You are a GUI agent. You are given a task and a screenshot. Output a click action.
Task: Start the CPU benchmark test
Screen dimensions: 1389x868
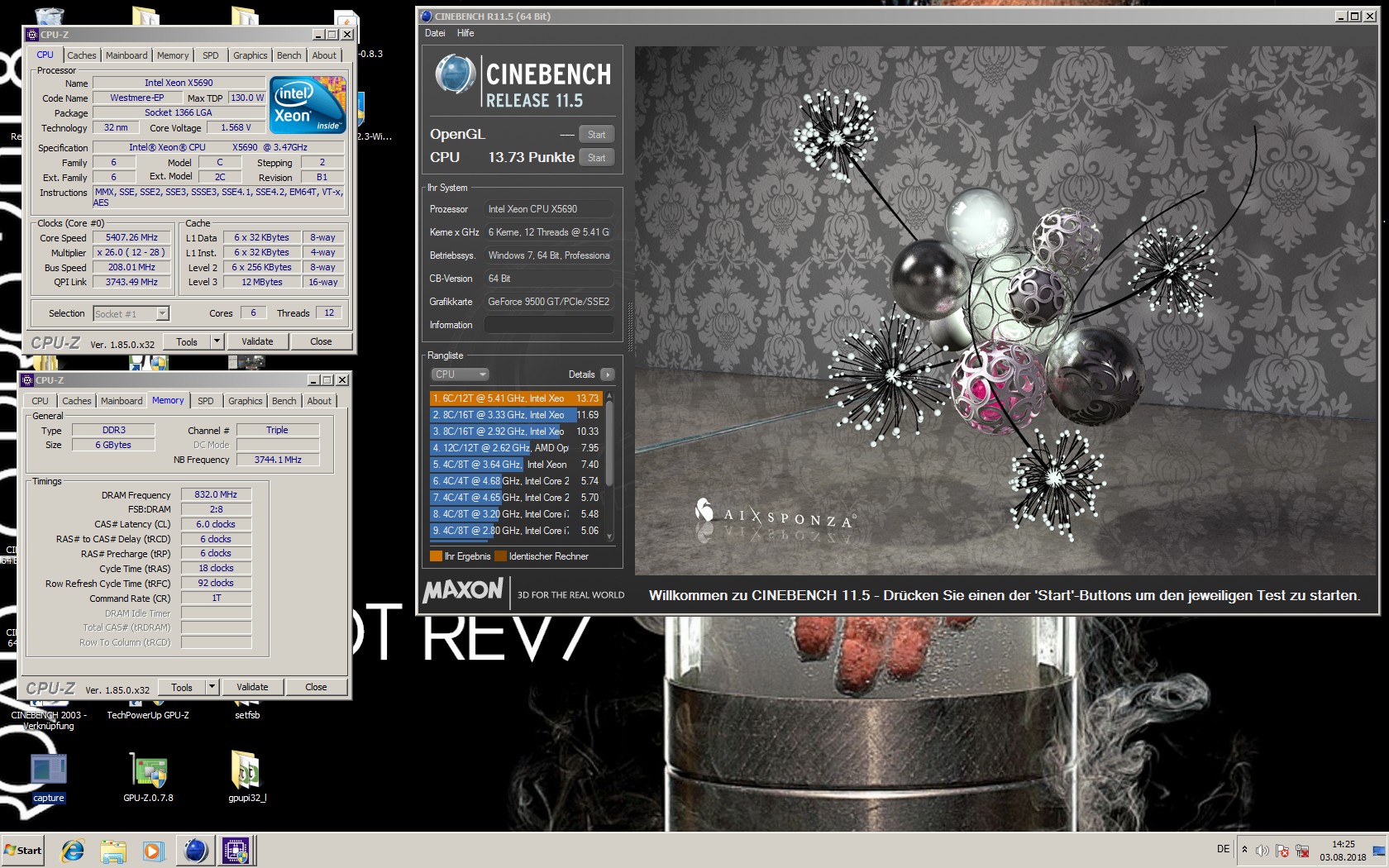click(596, 158)
